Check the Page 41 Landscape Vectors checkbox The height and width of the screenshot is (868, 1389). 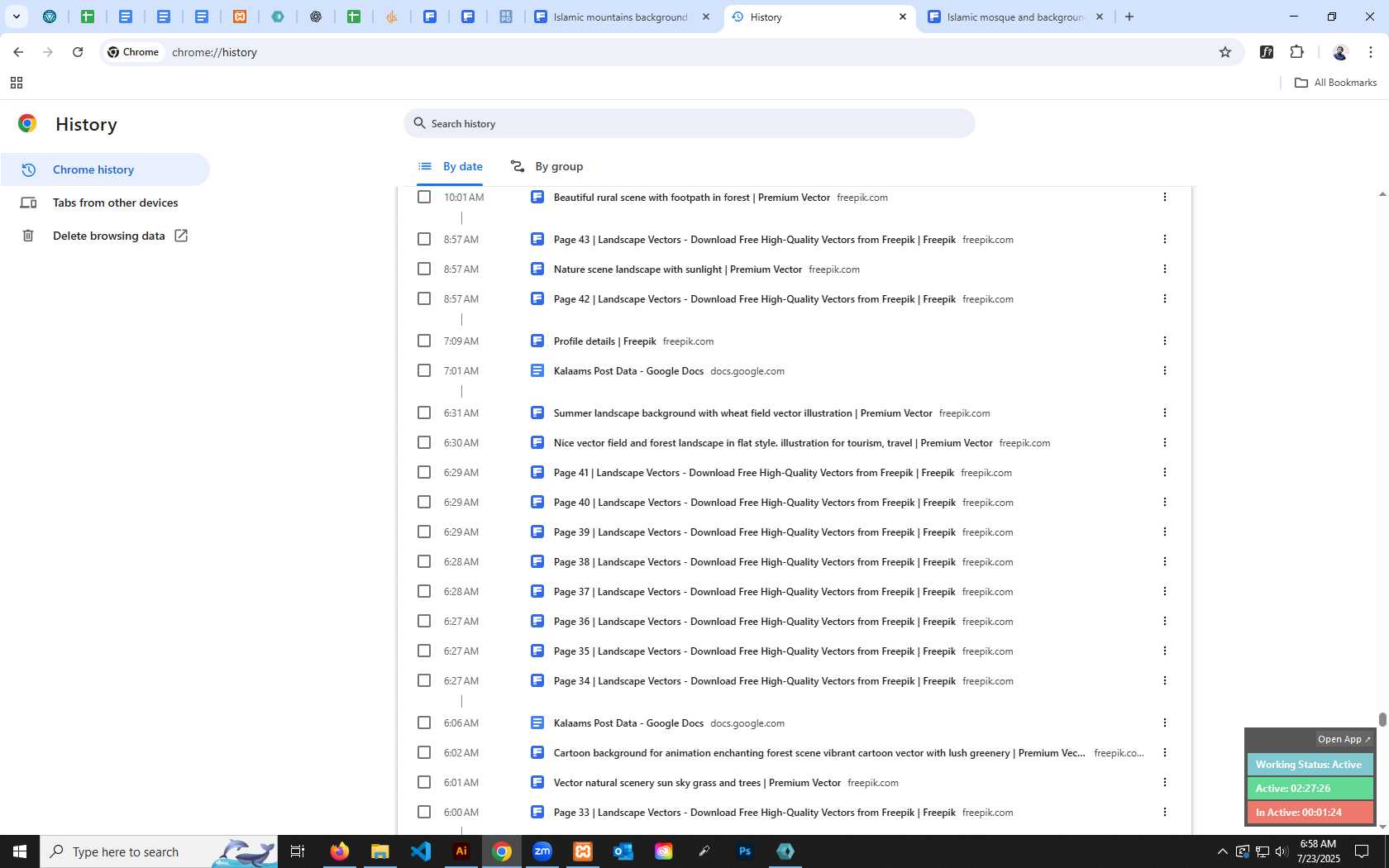[x=424, y=472]
